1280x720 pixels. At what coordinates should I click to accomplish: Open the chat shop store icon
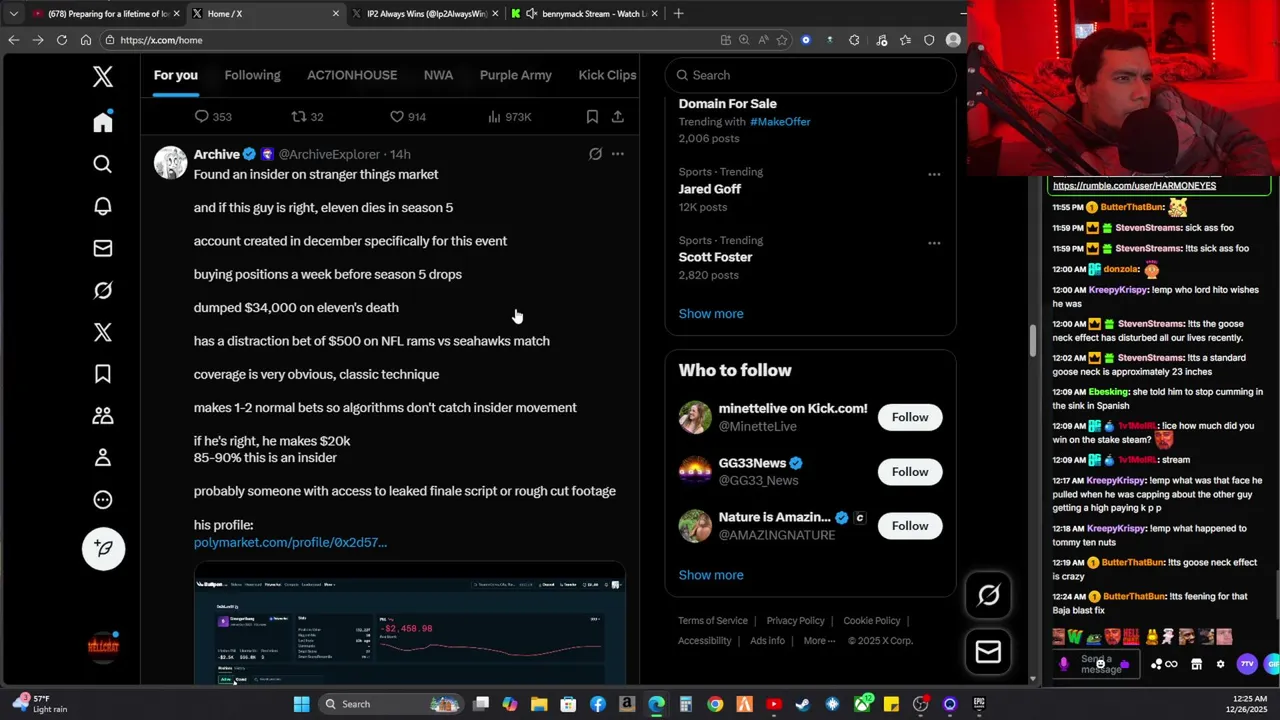[x=1196, y=664]
